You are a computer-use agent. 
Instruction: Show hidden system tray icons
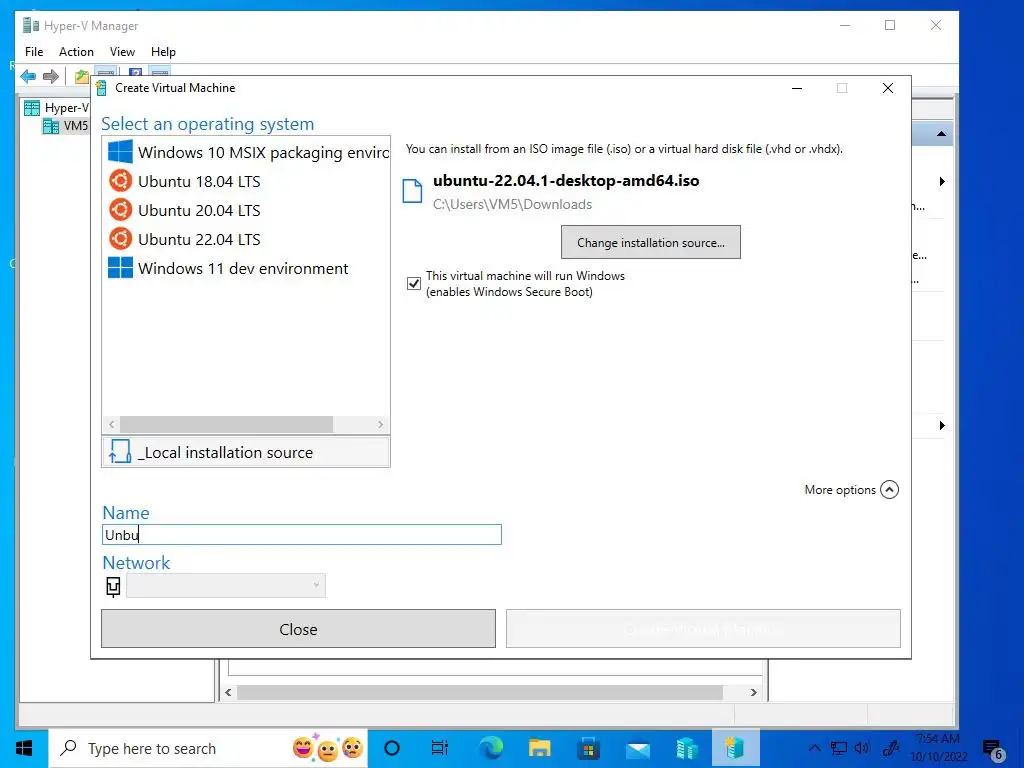(x=814, y=748)
